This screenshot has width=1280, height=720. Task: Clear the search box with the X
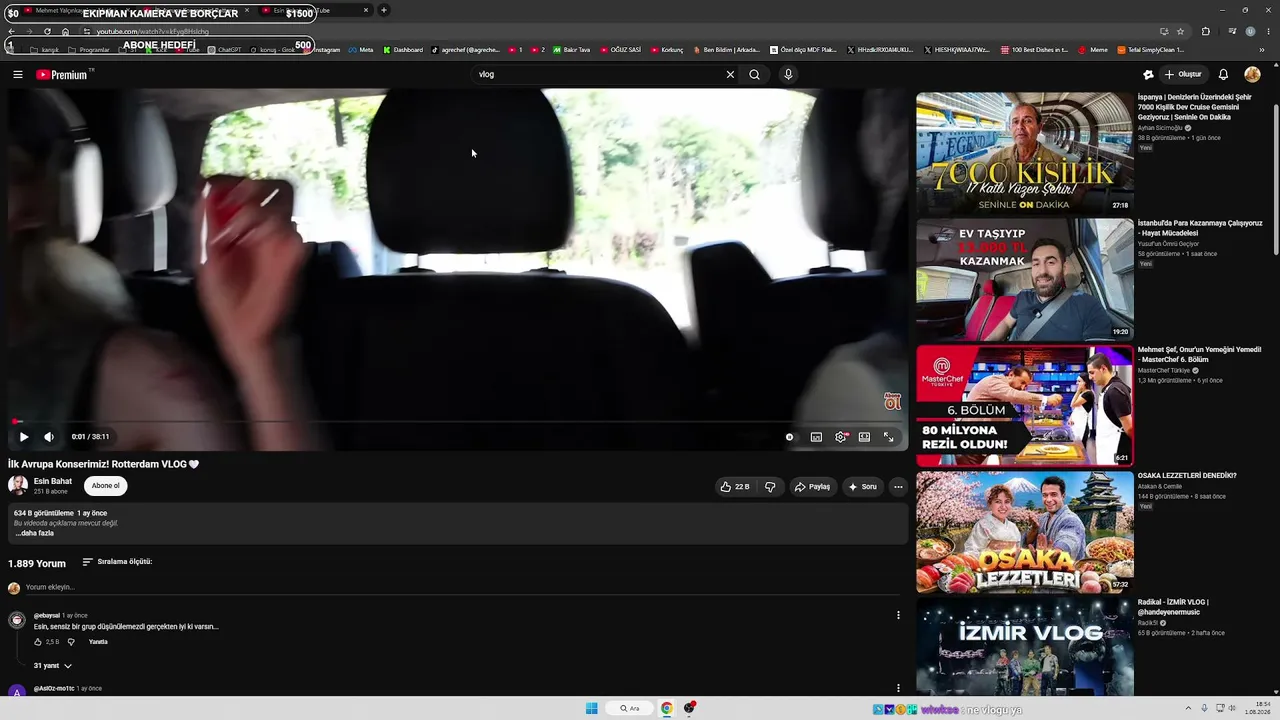click(730, 74)
